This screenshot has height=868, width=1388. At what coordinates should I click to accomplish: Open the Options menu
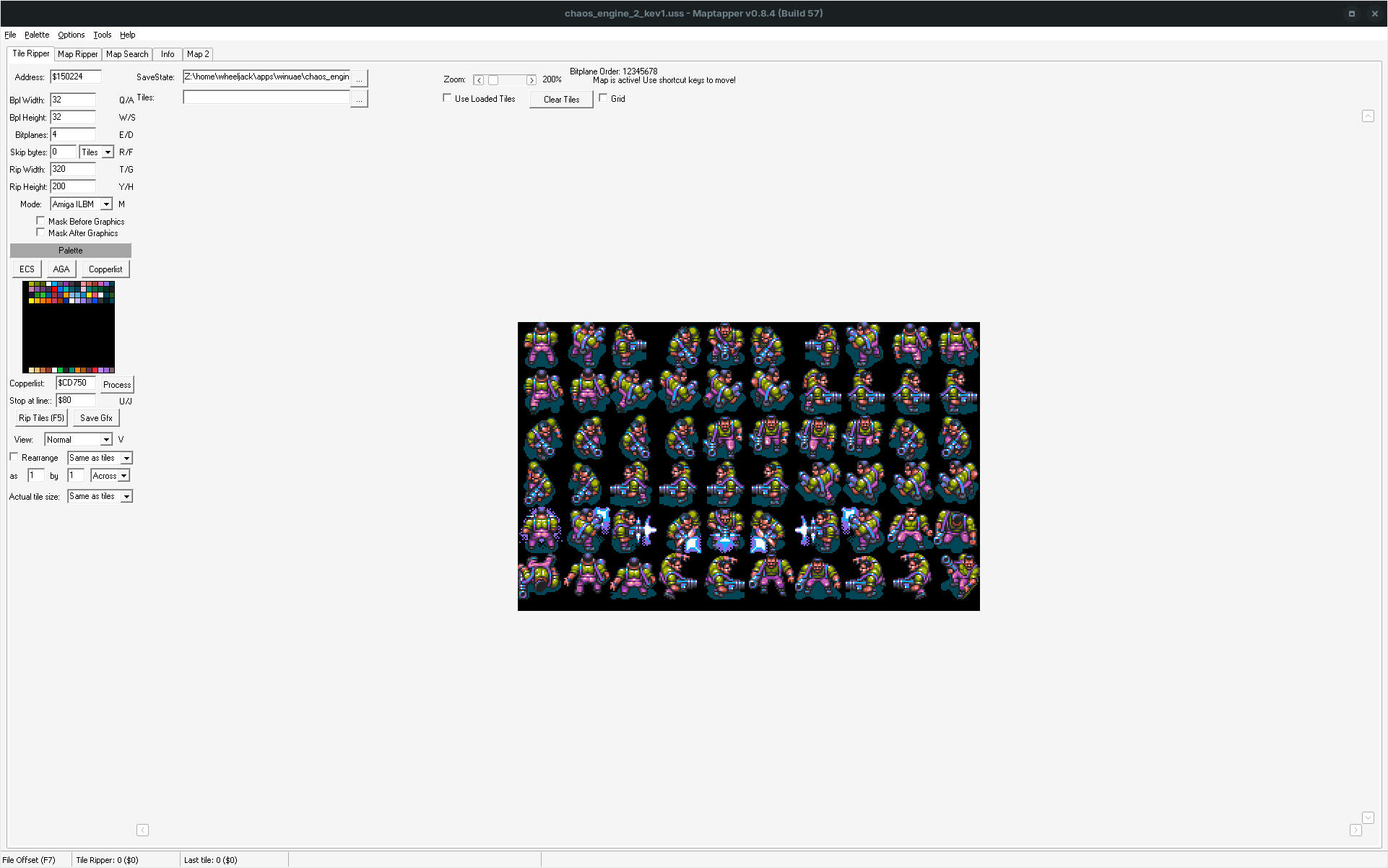point(71,35)
